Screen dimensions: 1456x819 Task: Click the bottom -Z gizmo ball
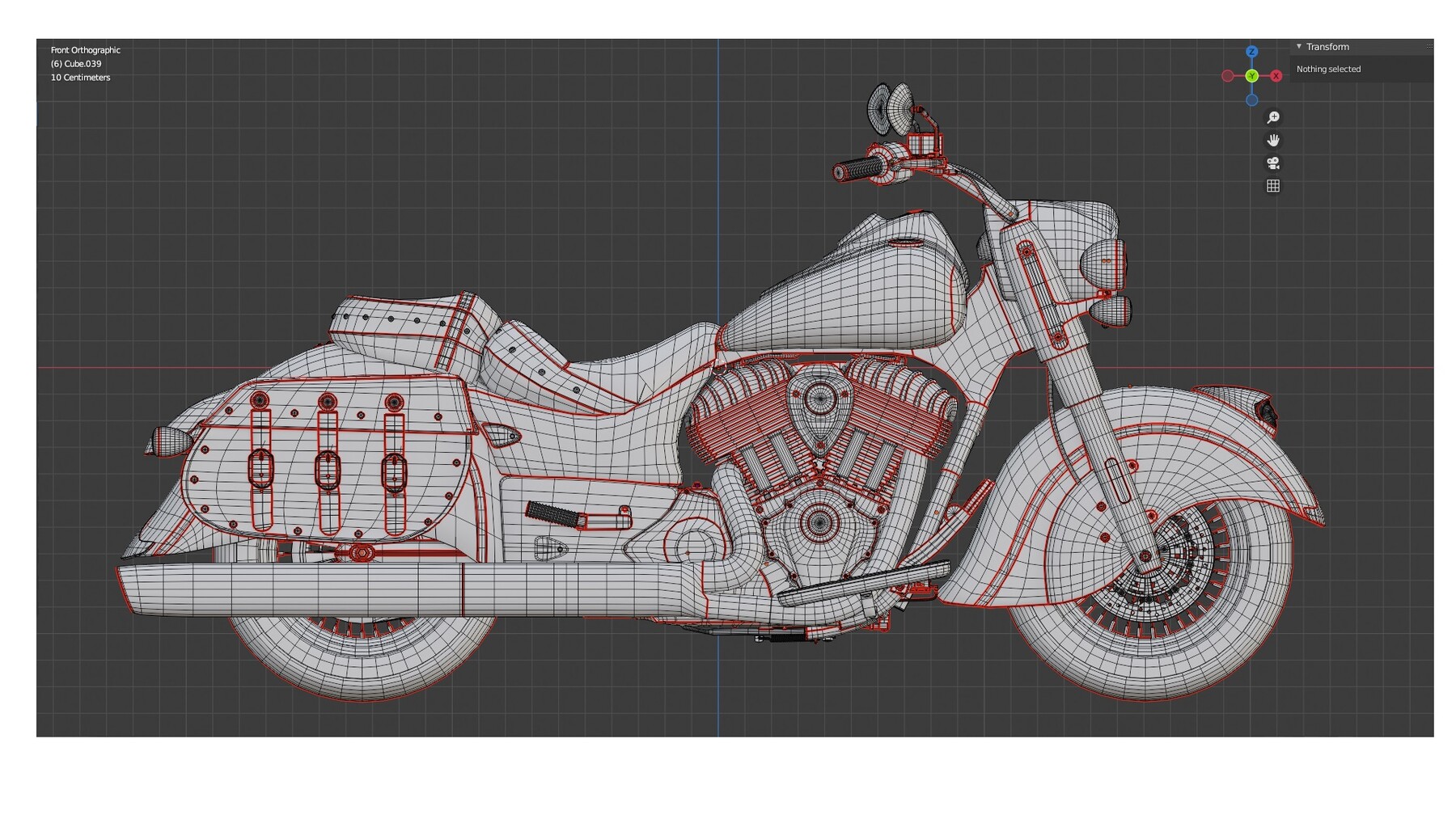point(1252,99)
